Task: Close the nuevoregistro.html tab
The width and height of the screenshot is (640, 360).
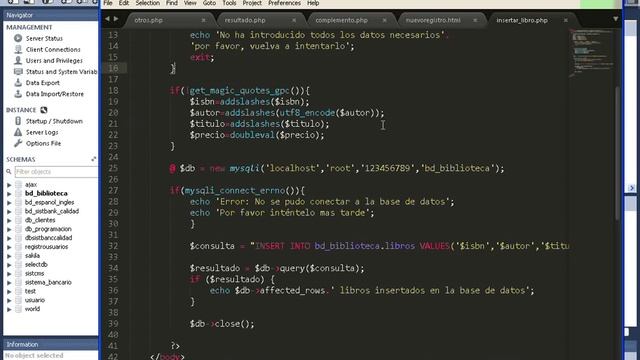Action: pyautogui.click(x=475, y=20)
